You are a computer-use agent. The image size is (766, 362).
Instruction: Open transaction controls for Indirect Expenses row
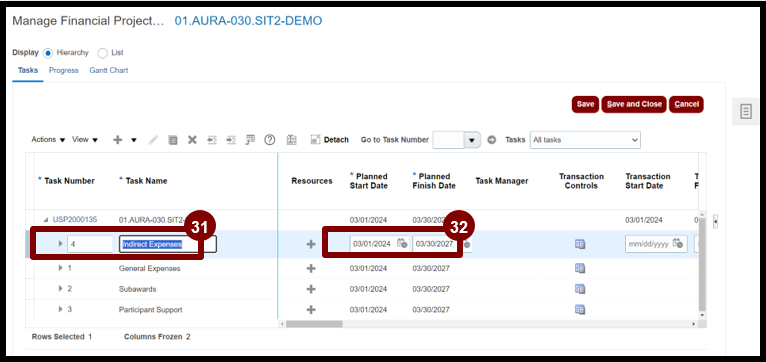coord(580,244)
